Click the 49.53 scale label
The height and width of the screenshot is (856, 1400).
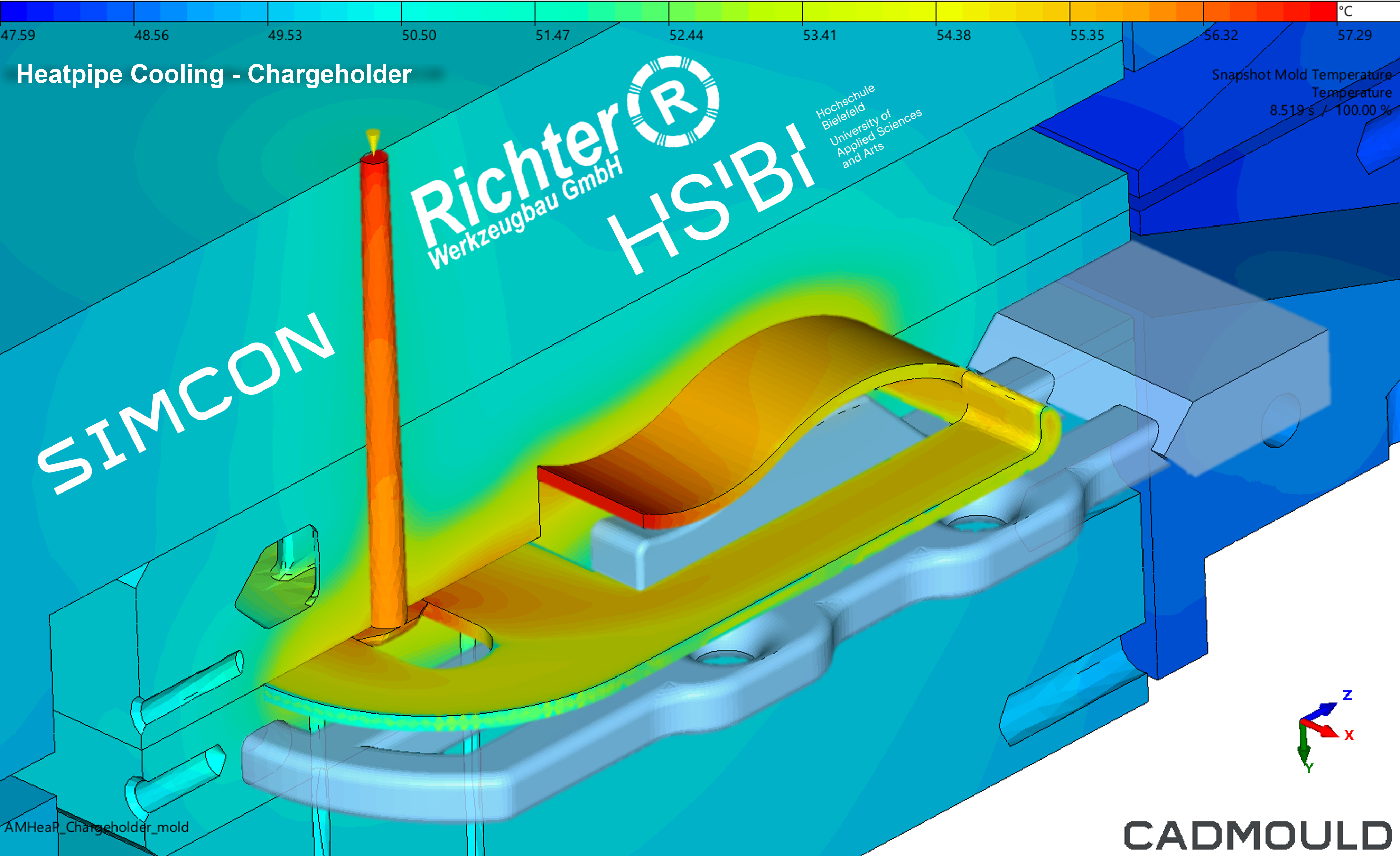tap(285, 35)
